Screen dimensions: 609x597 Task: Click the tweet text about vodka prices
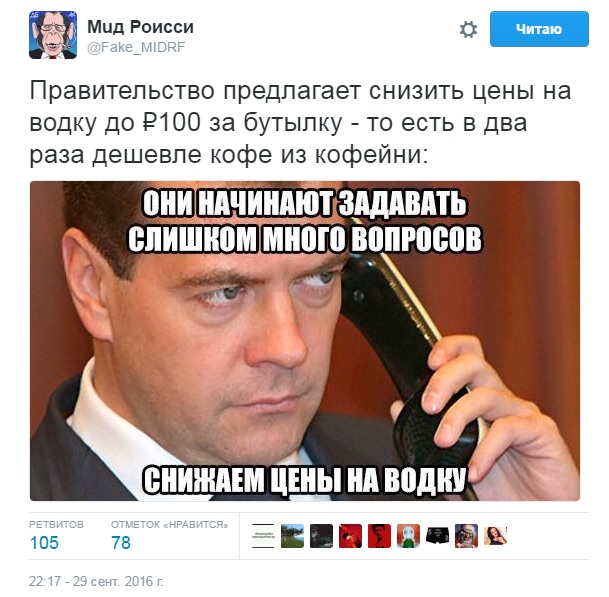tap(300, 123)
